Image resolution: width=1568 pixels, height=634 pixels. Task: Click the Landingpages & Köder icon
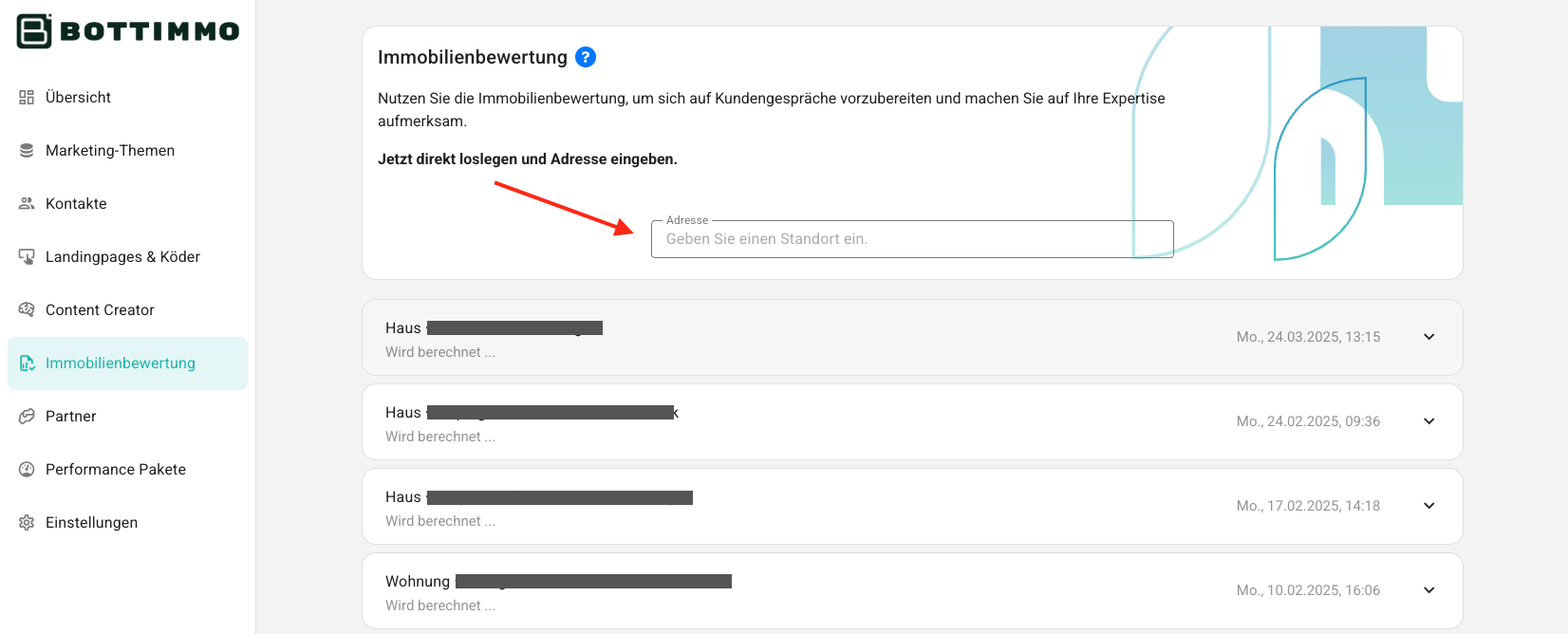point(27,256)
